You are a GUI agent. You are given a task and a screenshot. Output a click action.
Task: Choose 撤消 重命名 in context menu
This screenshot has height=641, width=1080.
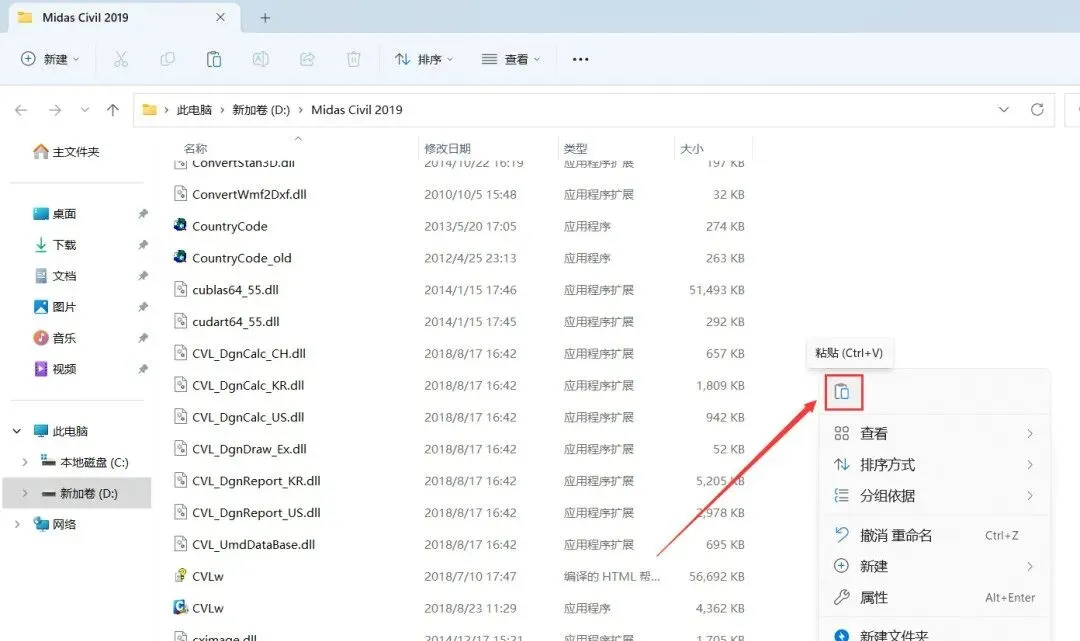coord(934,535)
